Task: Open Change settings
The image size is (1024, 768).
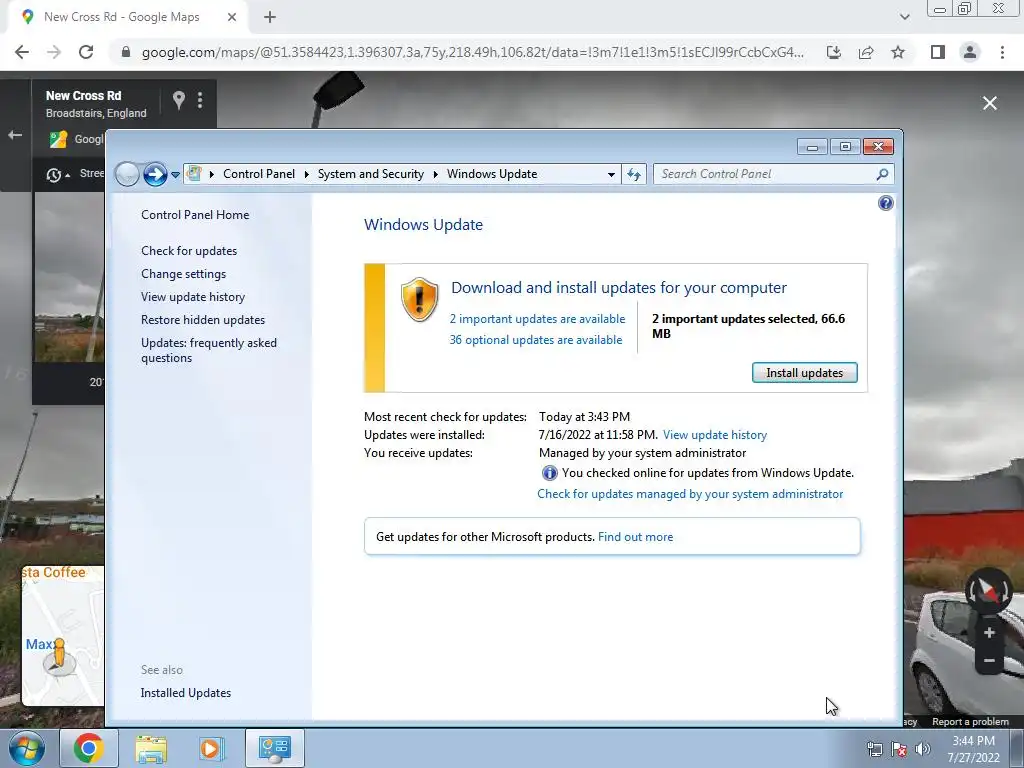Action: 184,274
